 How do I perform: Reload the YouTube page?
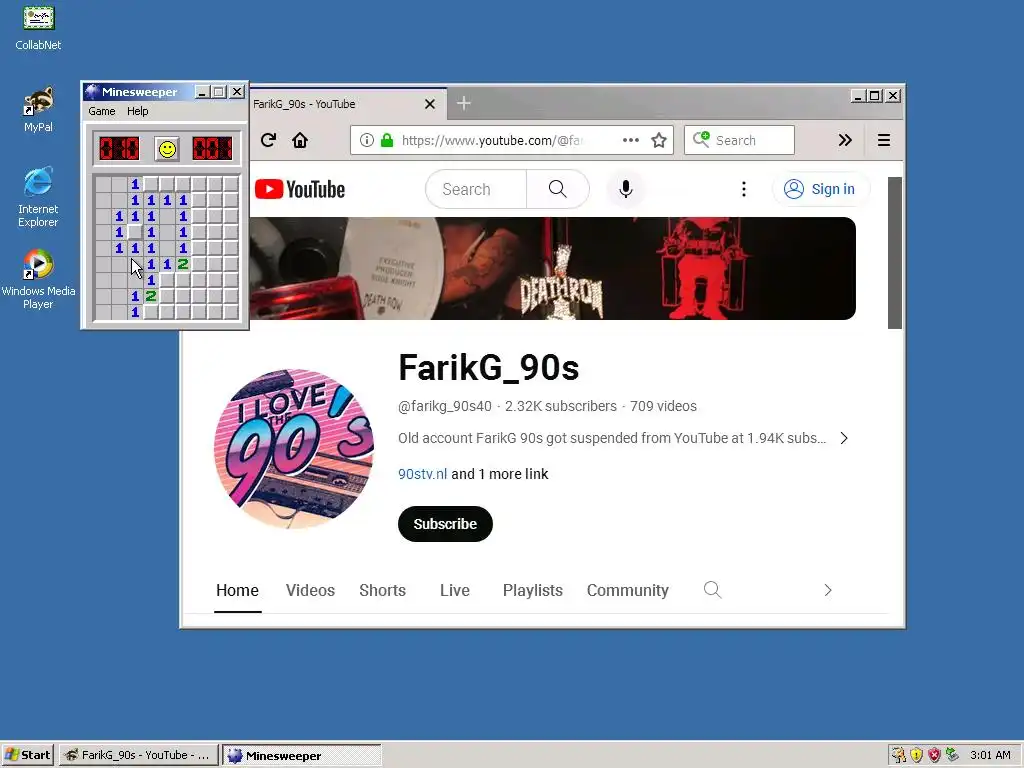[268, 140]
